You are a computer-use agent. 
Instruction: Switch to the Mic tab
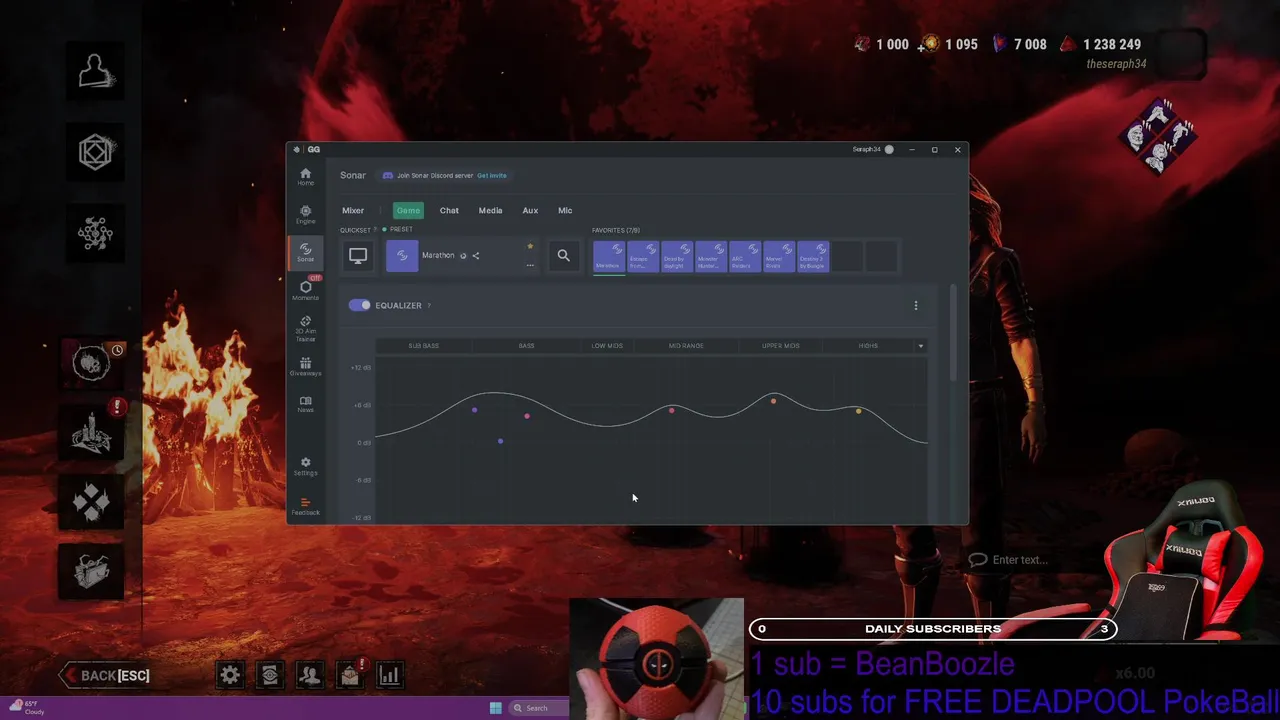pyautogui.click(x=565, y=210)
